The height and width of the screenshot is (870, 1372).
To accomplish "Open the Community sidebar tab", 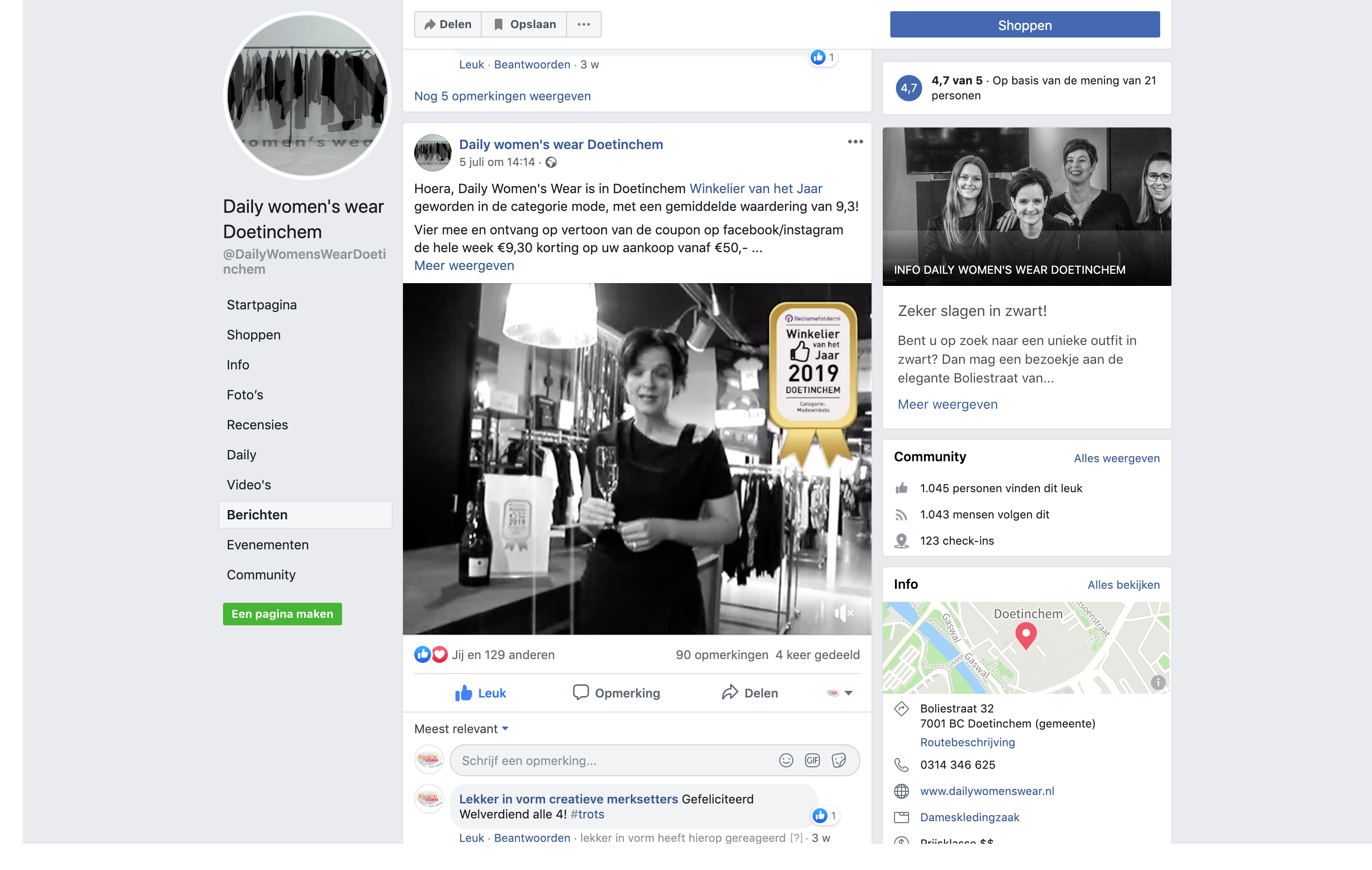I will pyautogui.click(x=261, y=575).
